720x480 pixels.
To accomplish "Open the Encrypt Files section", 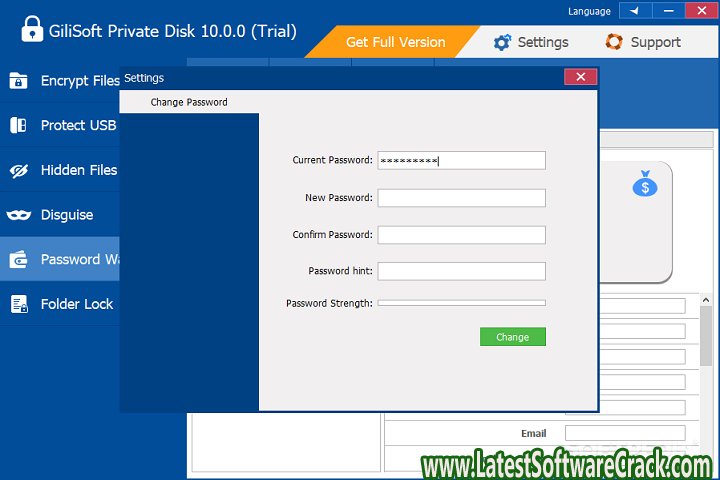I will coord(60,81).
